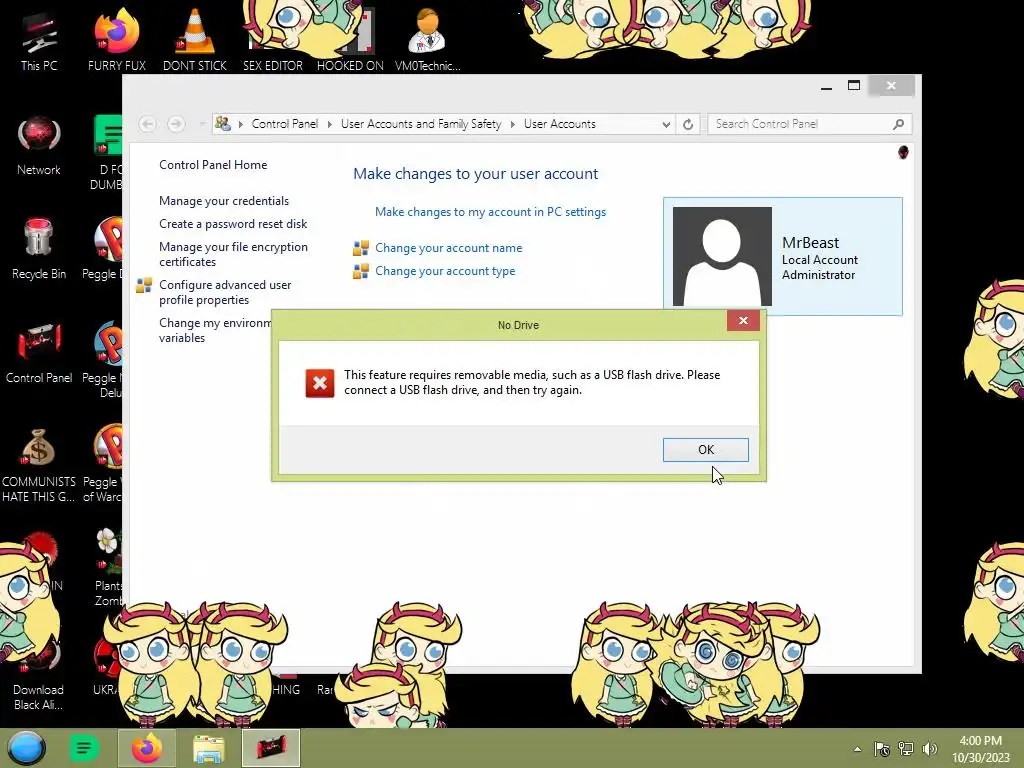Open the green notes app on taskbar
1024x768 pixels.
(x=84, y=748)
